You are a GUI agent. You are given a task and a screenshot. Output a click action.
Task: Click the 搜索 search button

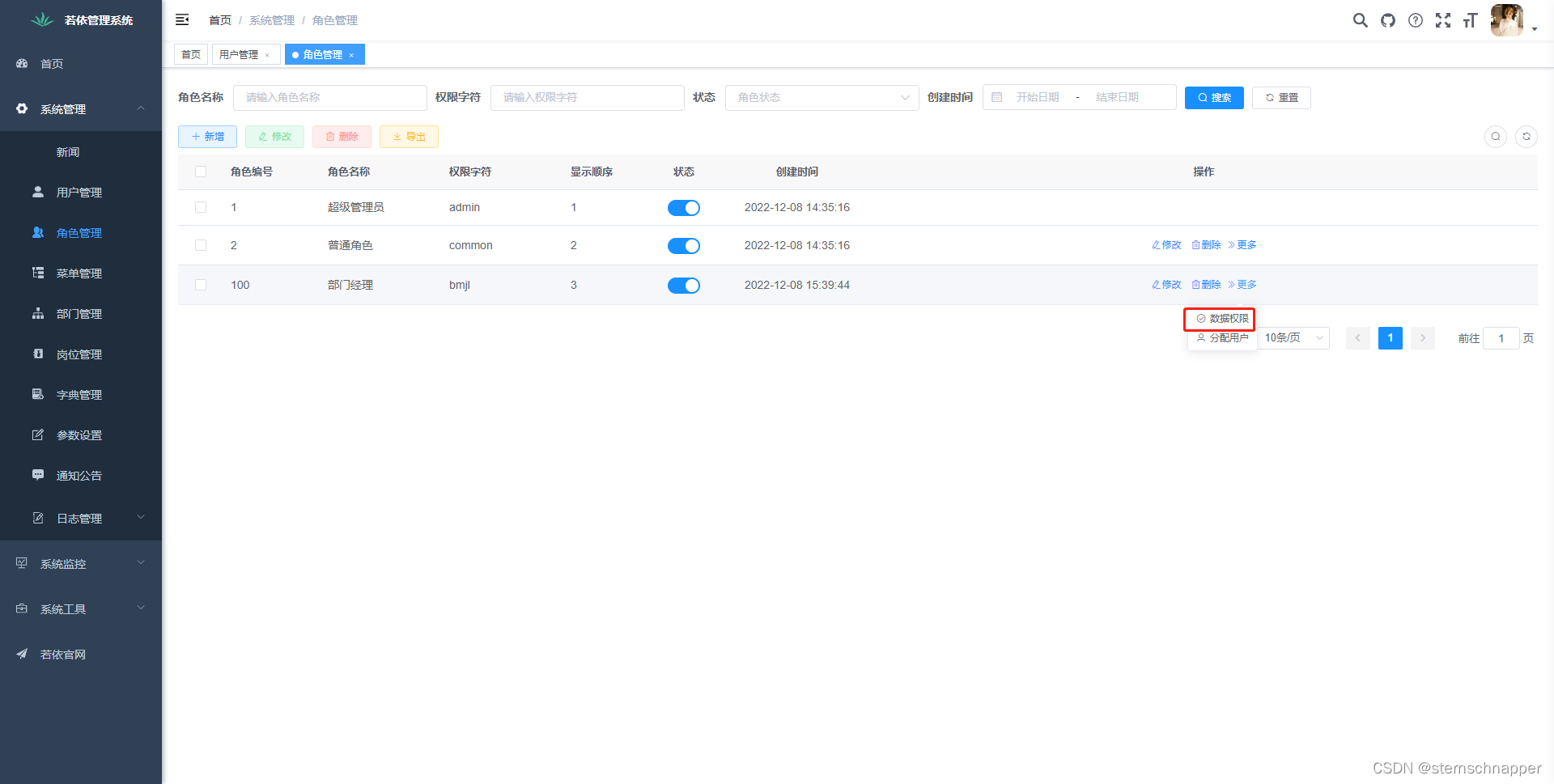[1213, 97]
